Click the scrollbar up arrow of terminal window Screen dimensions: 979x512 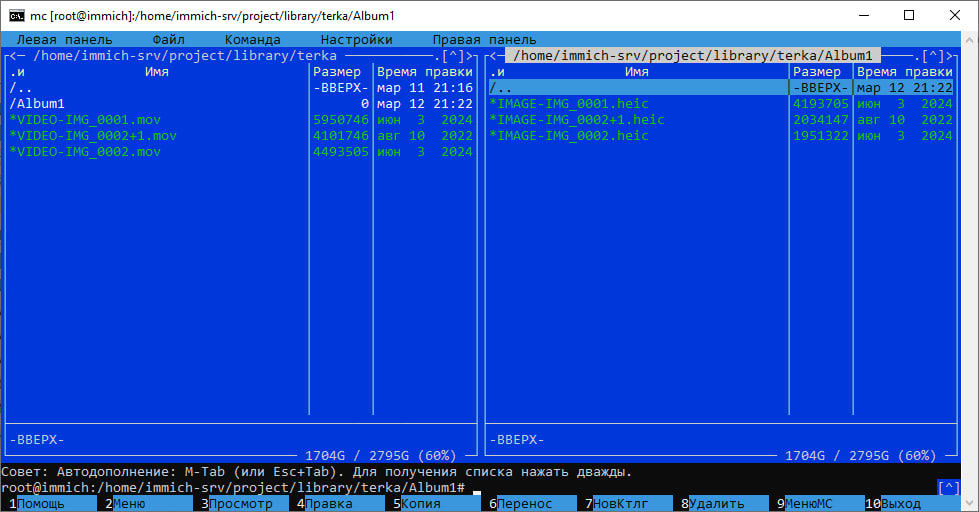[970, 39]
